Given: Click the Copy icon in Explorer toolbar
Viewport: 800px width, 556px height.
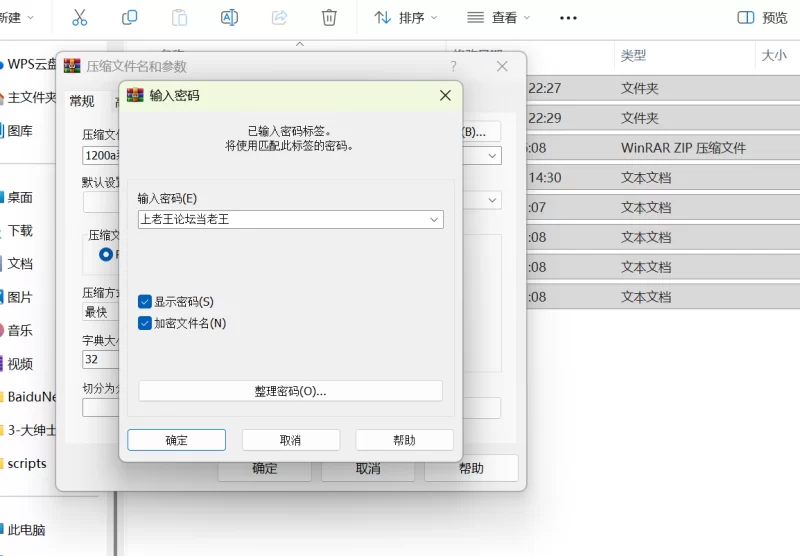Looking at the screenshot, I should 129,18.
